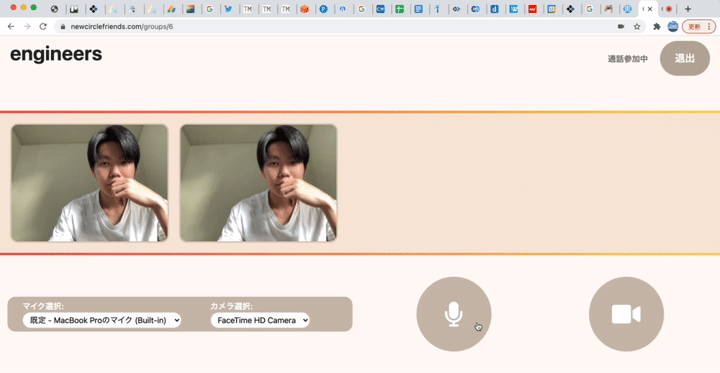
Task: Leave the call with the 退出 button
Action: click(x=685, y=58)
